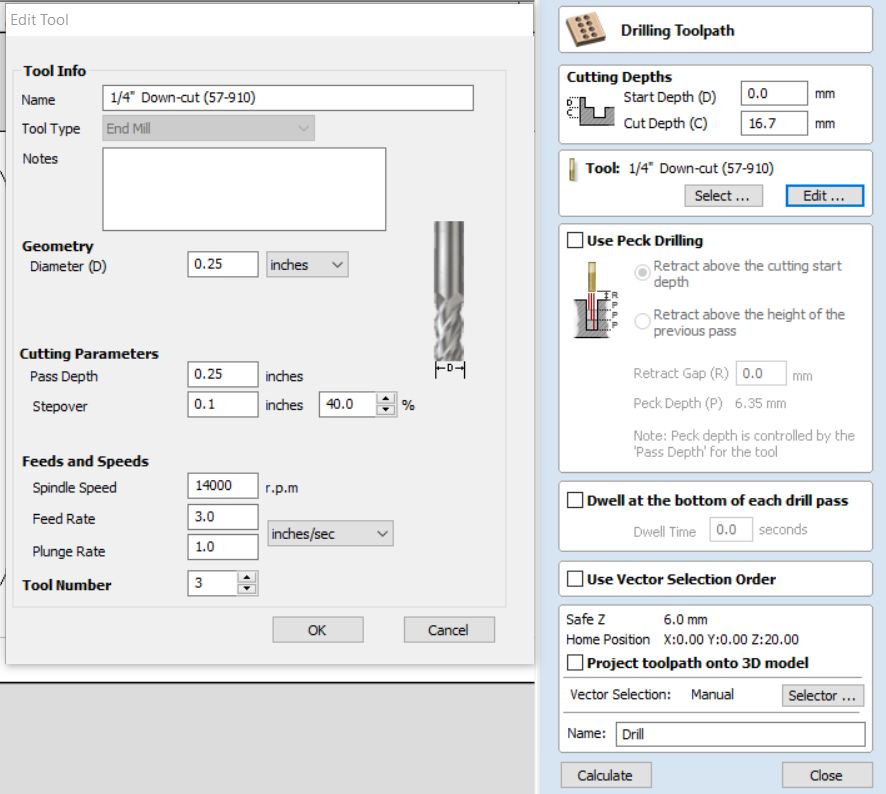Enable Dwell at the bottom of each drill pass
The image size is (886, 794).
[x=575, y=500]
